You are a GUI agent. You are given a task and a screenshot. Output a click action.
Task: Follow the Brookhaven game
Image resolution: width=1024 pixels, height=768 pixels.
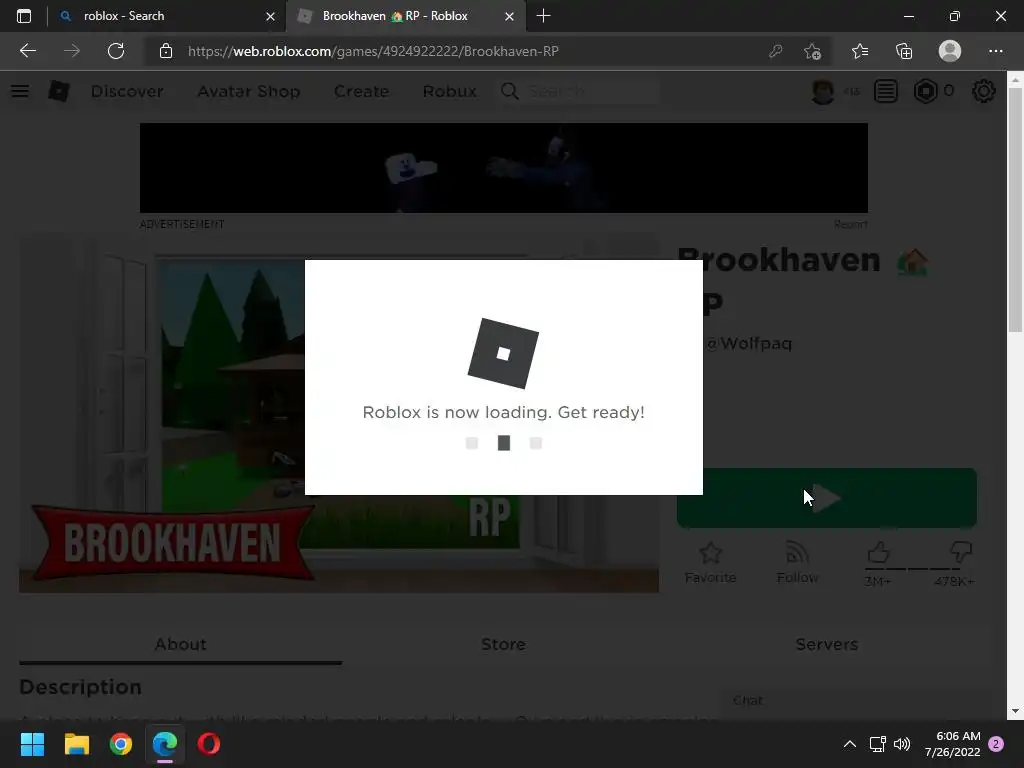point(797,563)
